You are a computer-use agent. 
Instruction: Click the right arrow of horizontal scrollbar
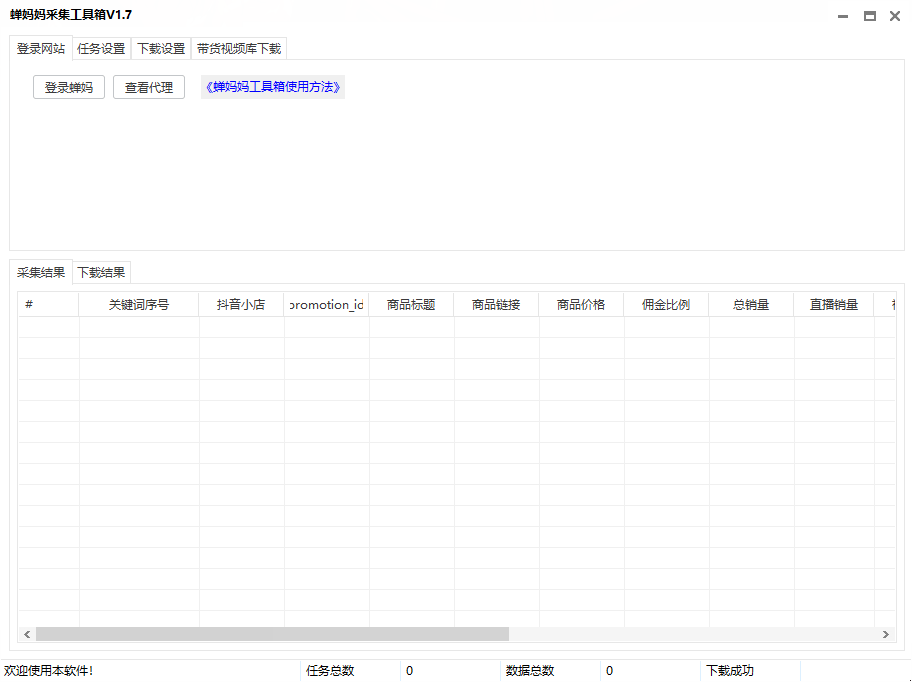(x=885, y=634)
